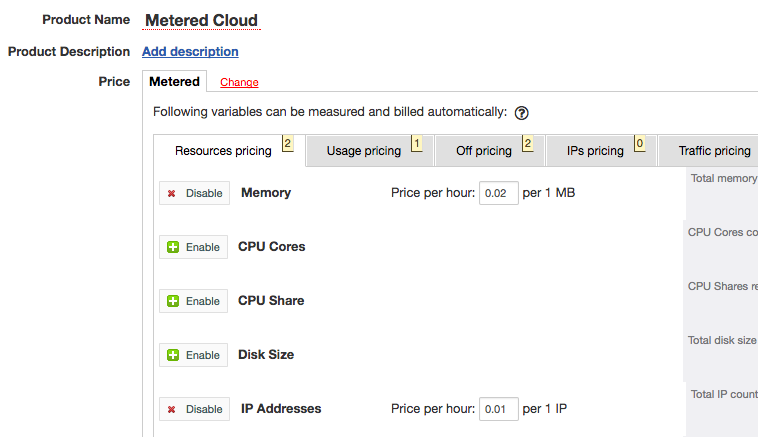
Task: Click the help question mark icon
Action: tap(522, 113)
